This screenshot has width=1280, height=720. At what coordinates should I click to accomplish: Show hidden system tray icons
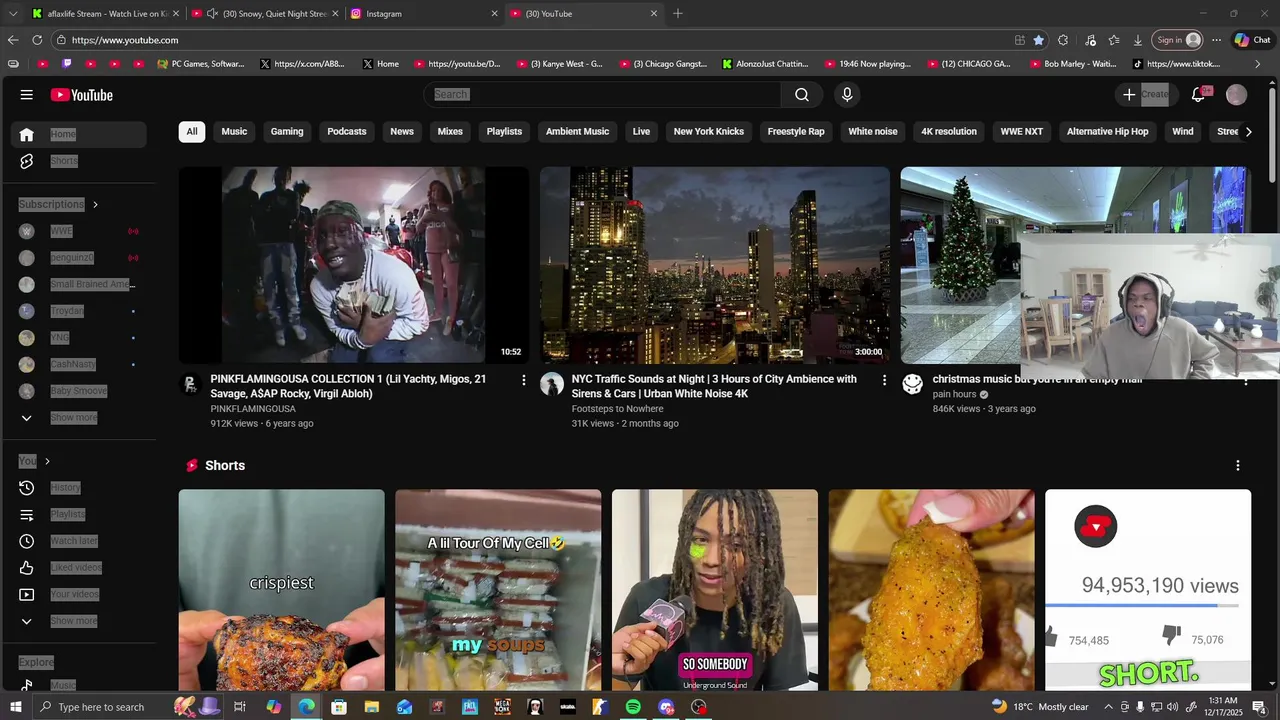pyautogui.click(x=1108, y=707)
